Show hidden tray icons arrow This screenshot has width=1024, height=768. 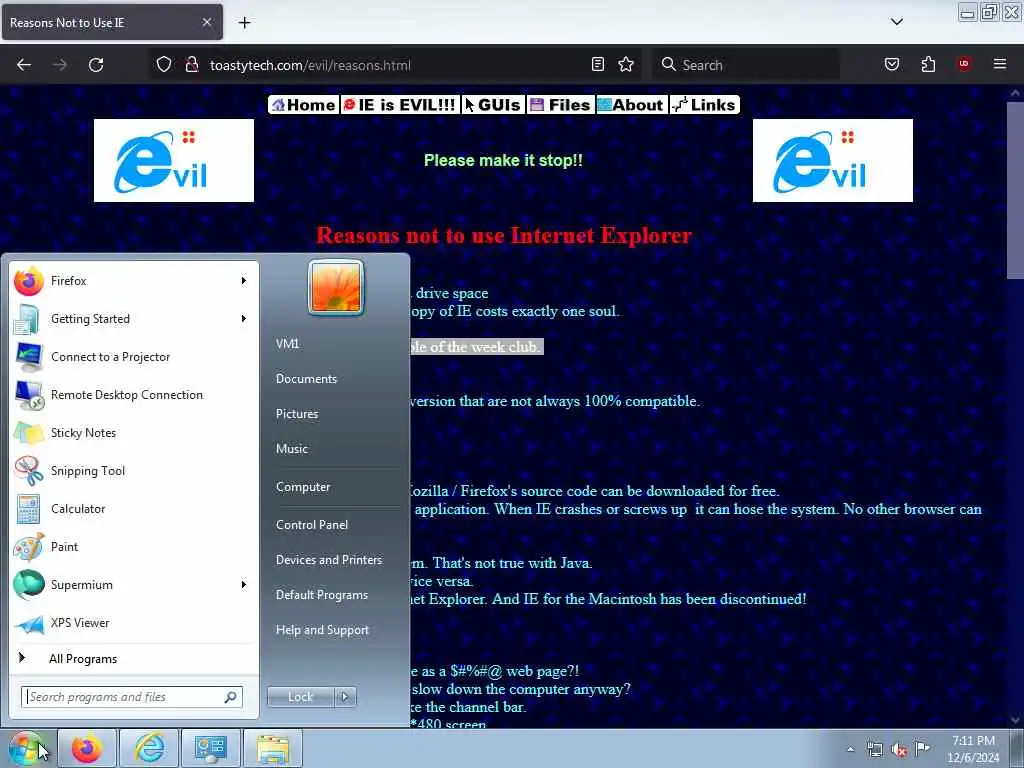click(850, 749)
